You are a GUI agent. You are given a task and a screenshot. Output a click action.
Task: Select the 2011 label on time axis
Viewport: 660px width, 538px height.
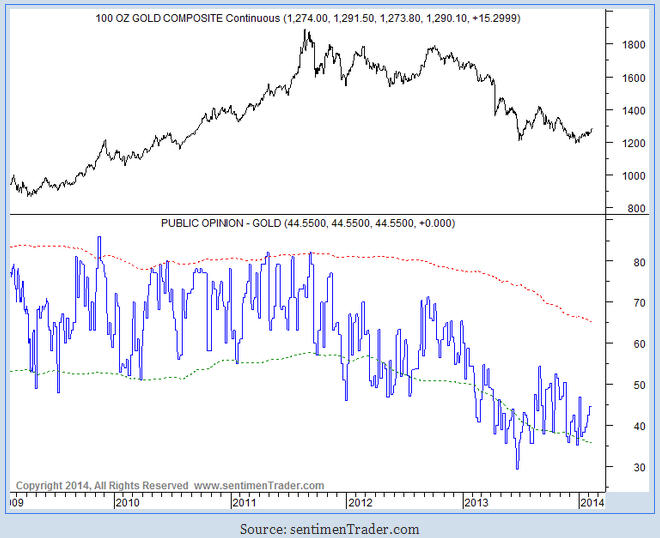coord(243,502)
